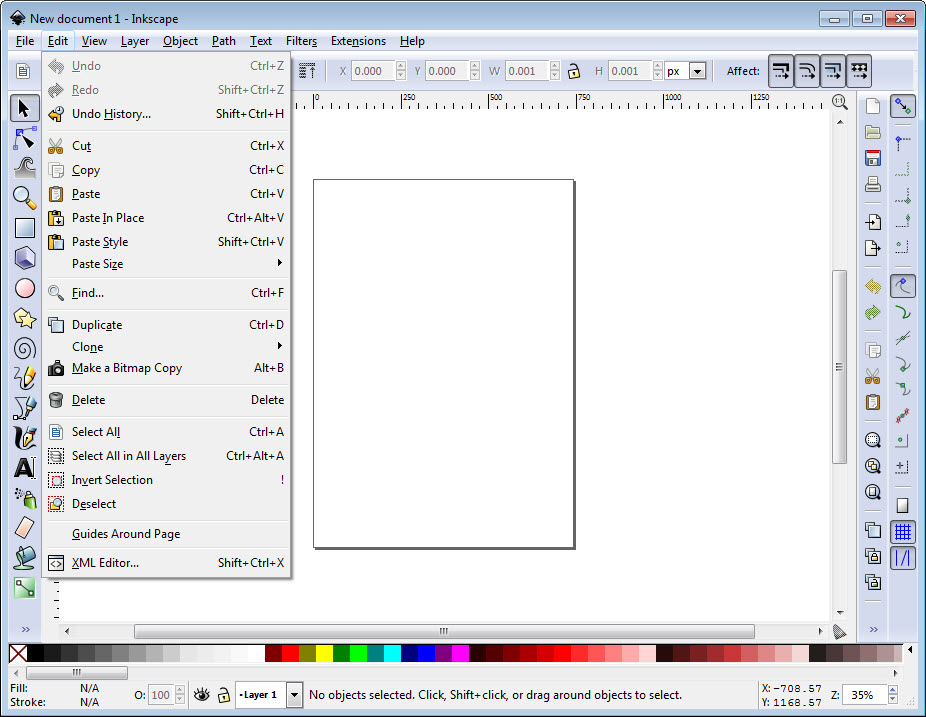Toggle the move patterns Affect button
The height and width of the screenshot is (717, 926).
click(x=859, y=71)
